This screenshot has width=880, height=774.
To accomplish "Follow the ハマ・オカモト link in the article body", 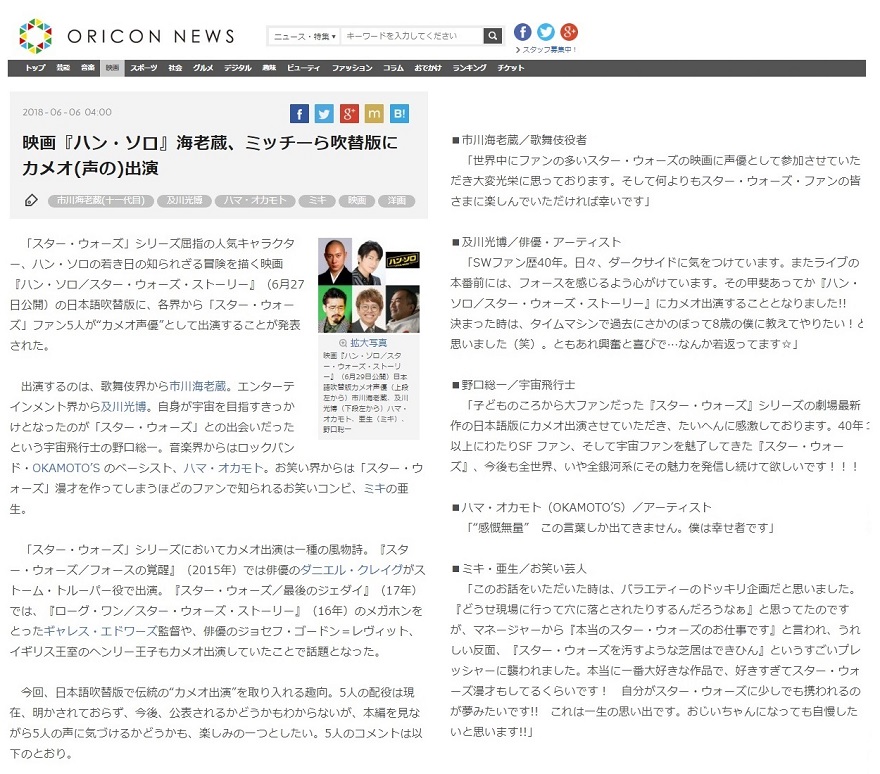I will (x=223, y=468).
